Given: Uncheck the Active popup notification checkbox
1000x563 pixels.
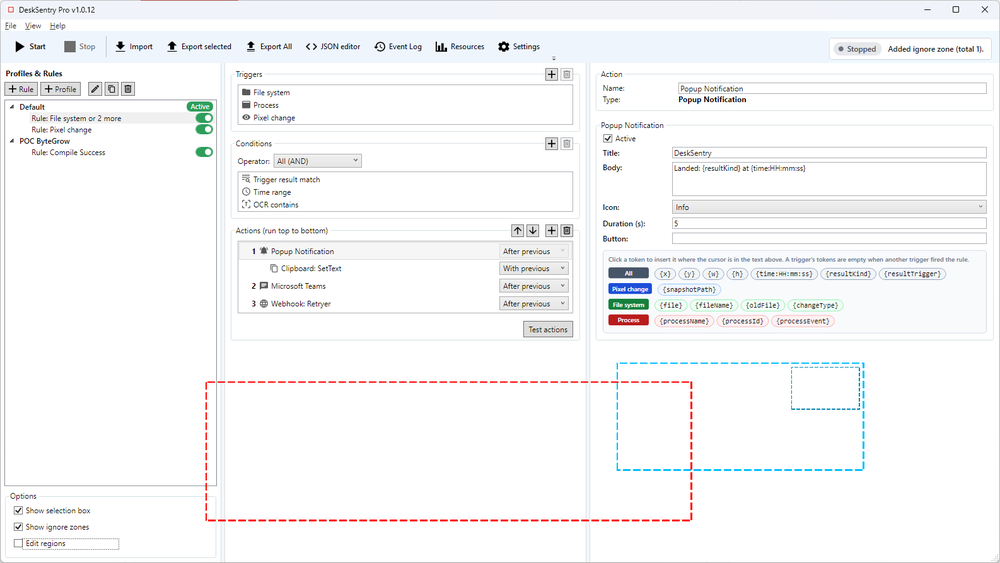Looking at the screenshot, I should (x=608, y=138).
